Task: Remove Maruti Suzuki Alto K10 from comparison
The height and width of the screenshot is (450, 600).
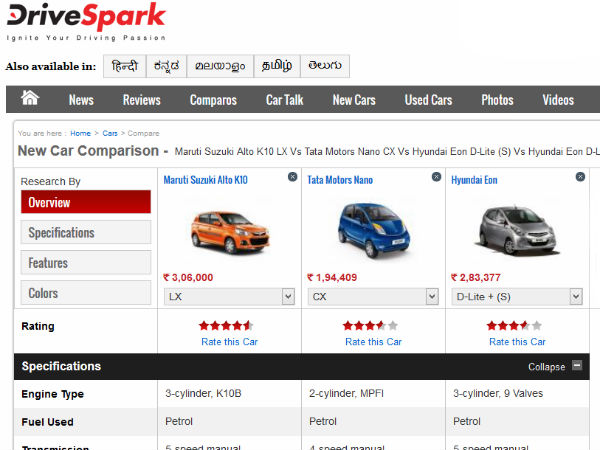Action: tap(292, 176)
